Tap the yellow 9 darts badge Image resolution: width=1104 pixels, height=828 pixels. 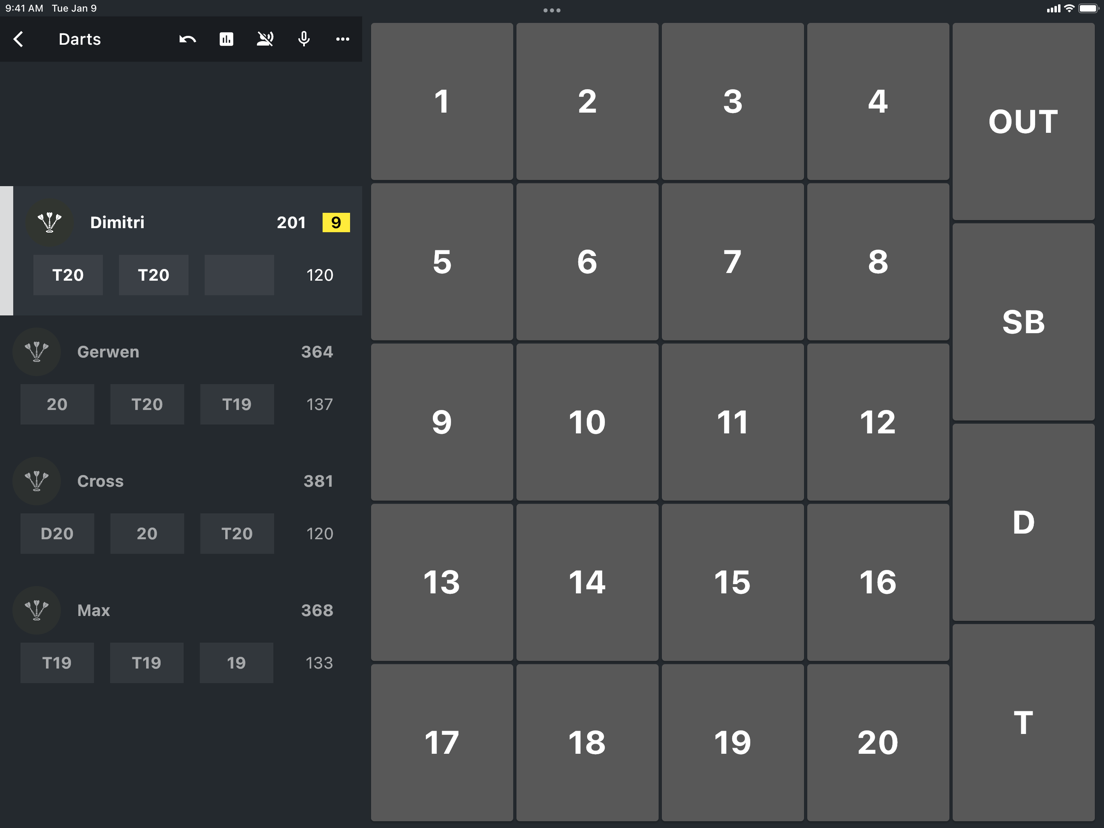(x=336, y=222)
